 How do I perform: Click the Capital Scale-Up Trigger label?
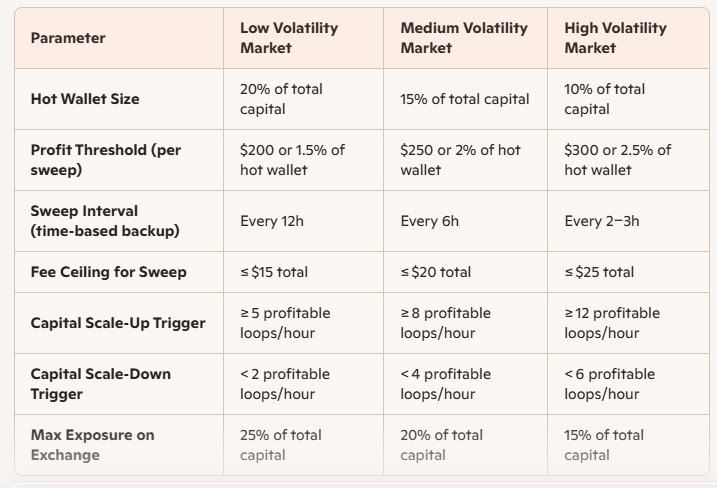(x=118, y=323)
